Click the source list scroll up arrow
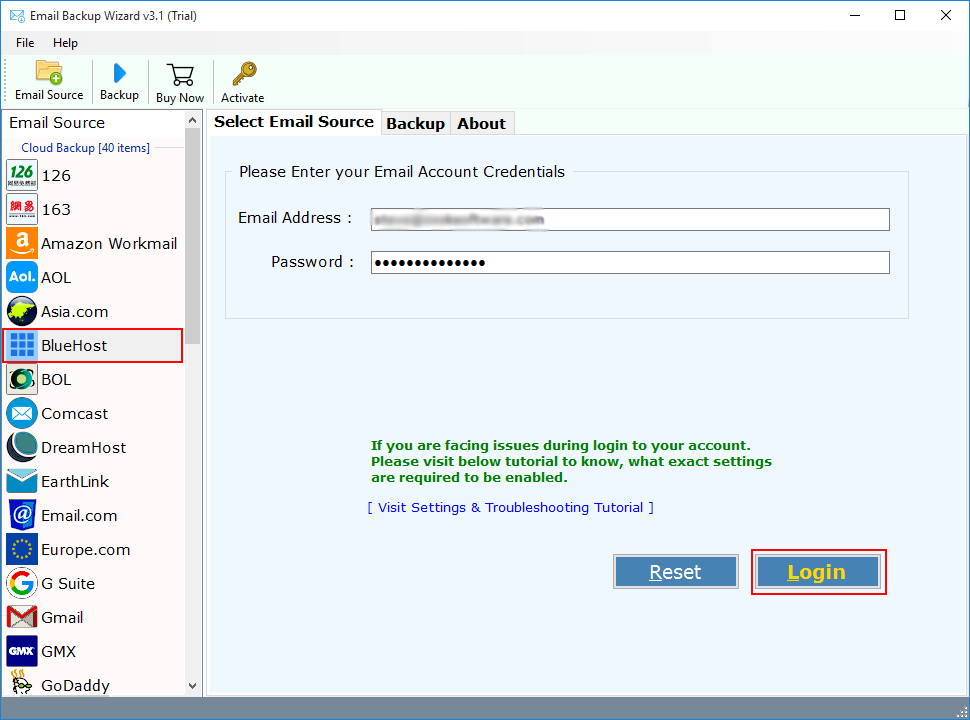 (192, 121)
